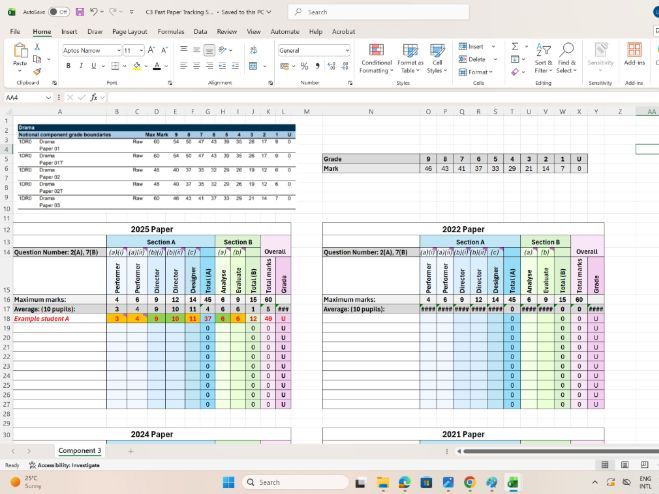
Task: Click the Undo arrow icon
Action: point(94,12)
